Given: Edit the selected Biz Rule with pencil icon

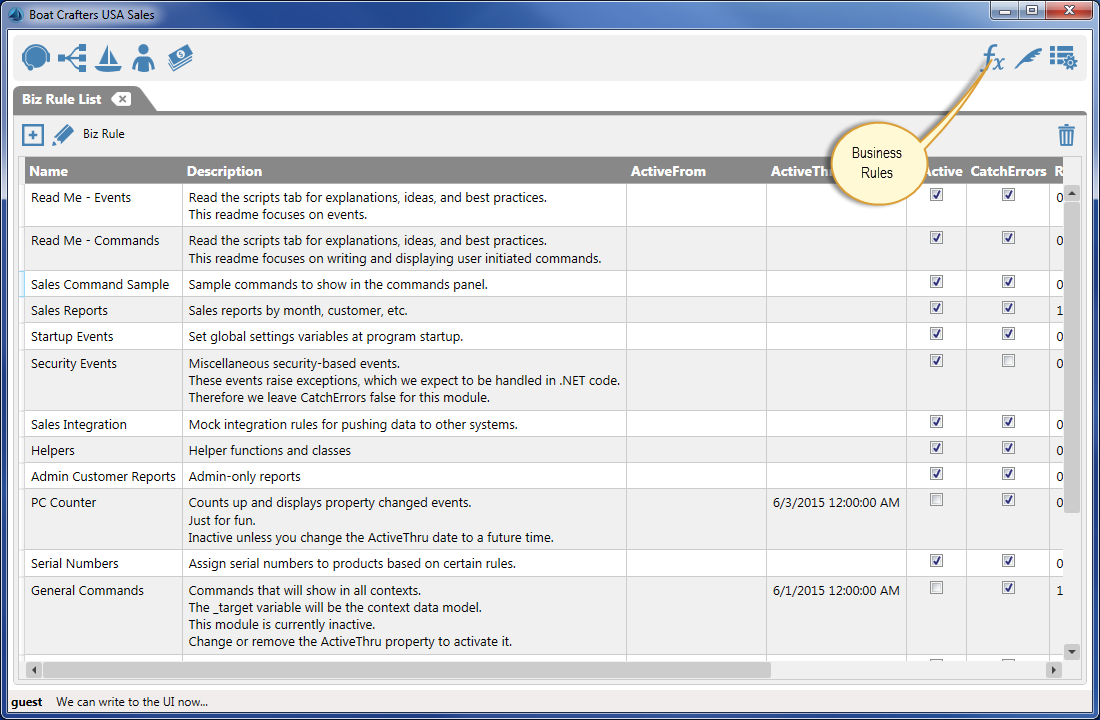Looking at the screenshot, I should point(62,135).
